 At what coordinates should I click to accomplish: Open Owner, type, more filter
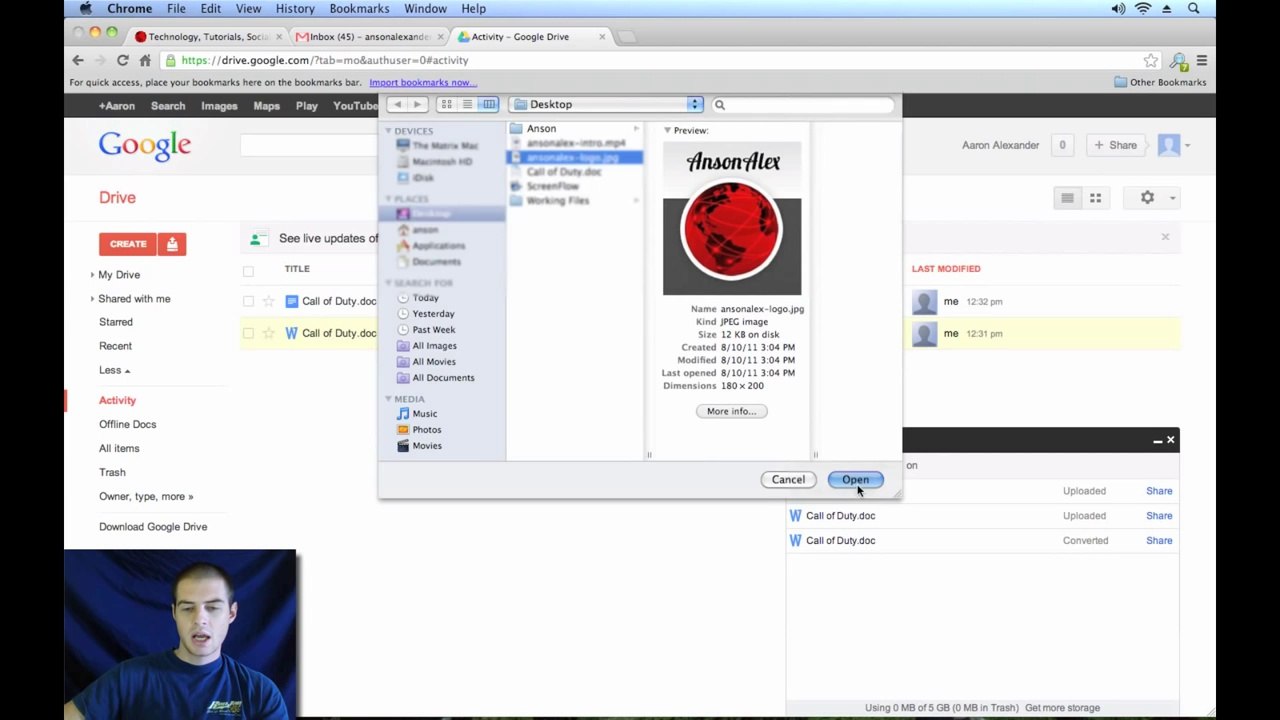146,497
